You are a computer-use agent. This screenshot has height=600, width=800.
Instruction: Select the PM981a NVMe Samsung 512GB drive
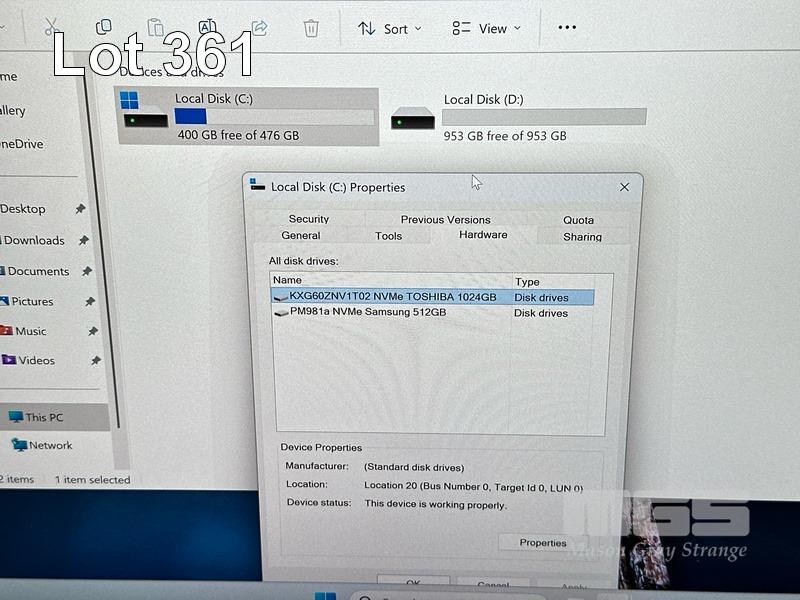click(x=367, y=312)
